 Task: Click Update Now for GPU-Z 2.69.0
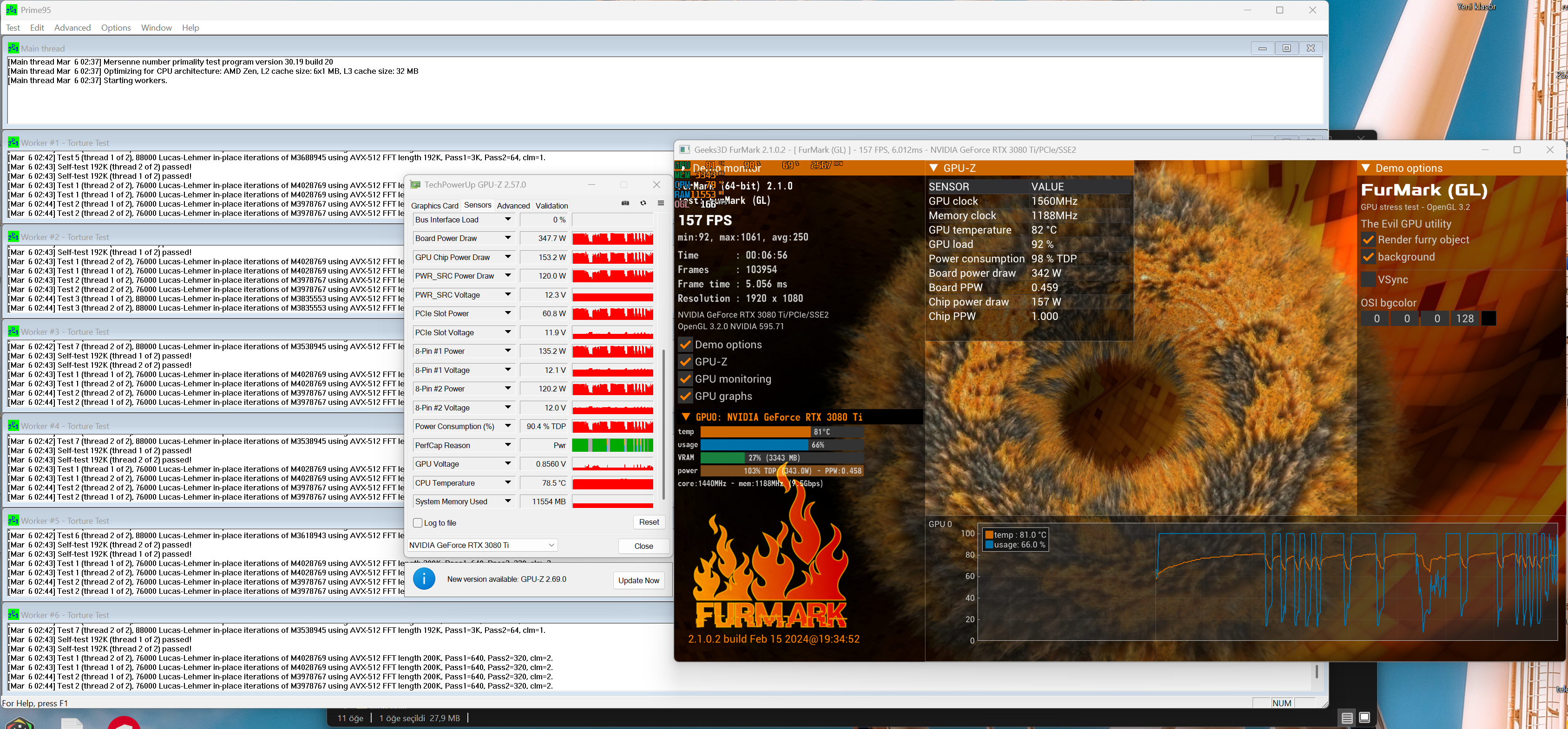638,580
